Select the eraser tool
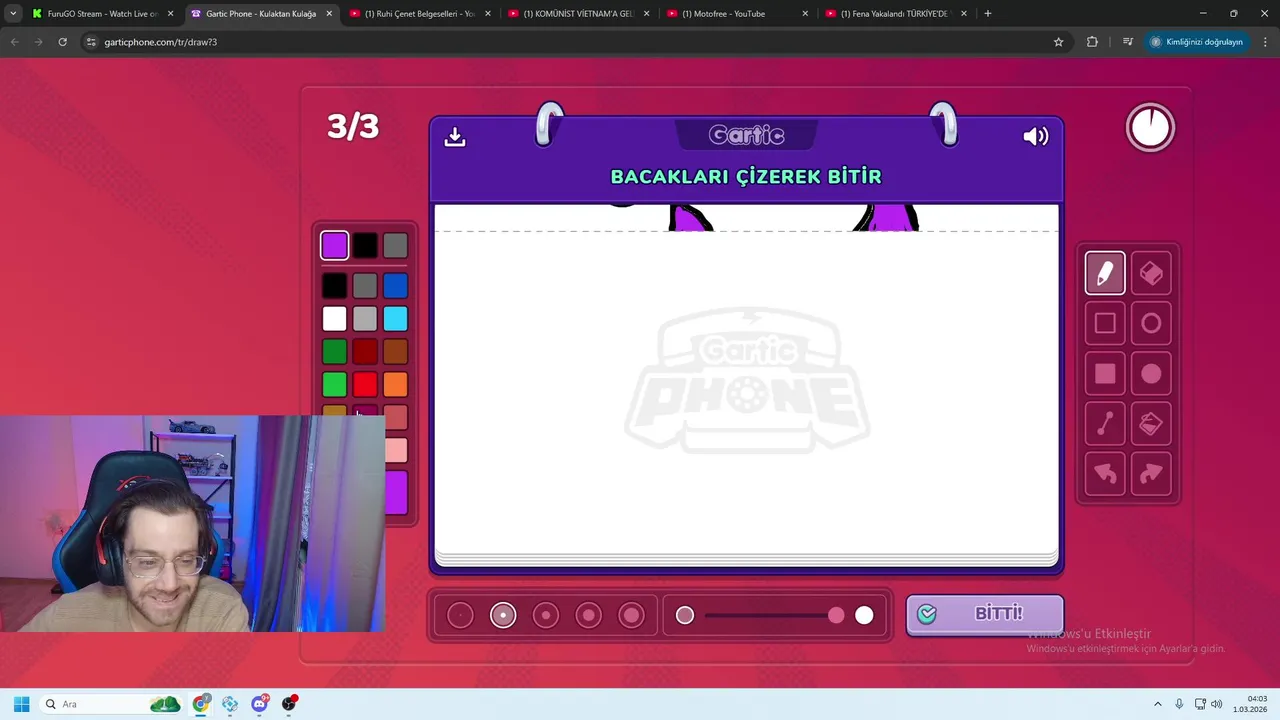This screenshot has width=1280, height=720. 1151,273
